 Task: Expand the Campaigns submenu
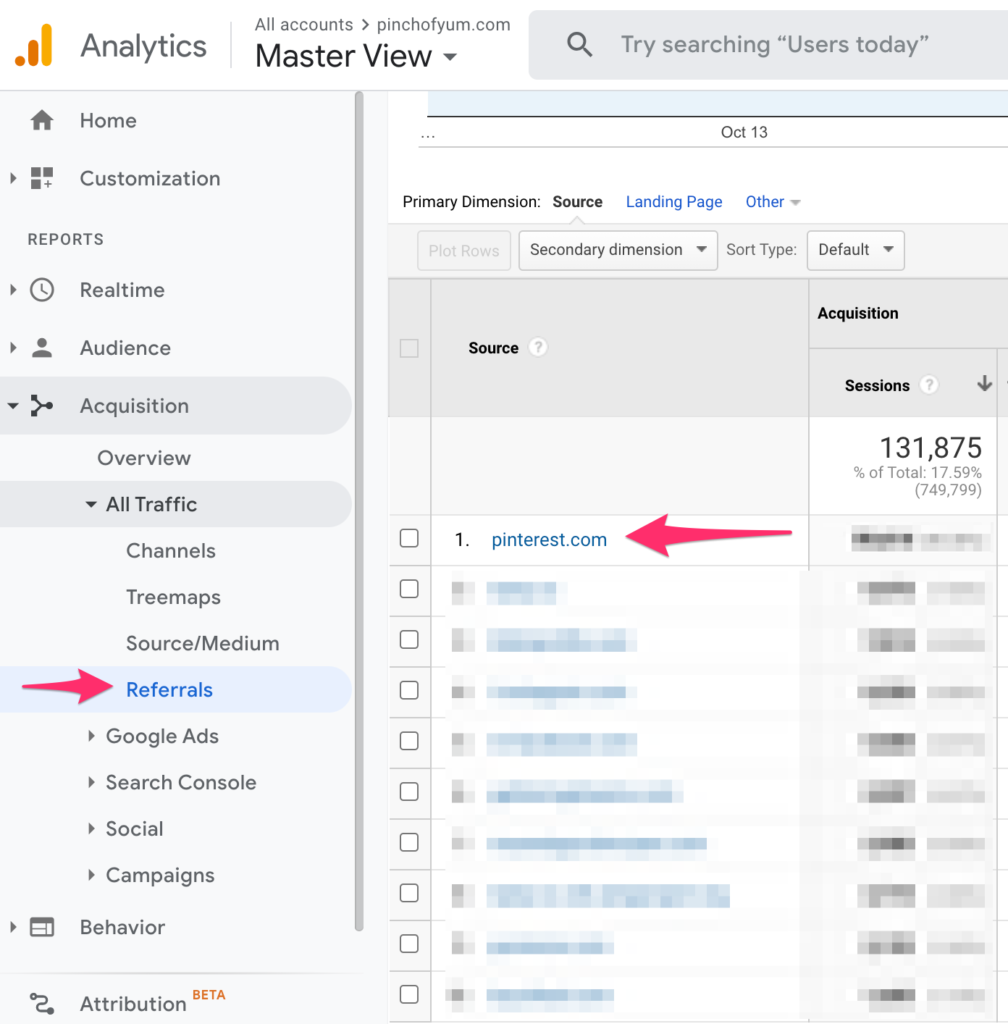coord(91,875)
